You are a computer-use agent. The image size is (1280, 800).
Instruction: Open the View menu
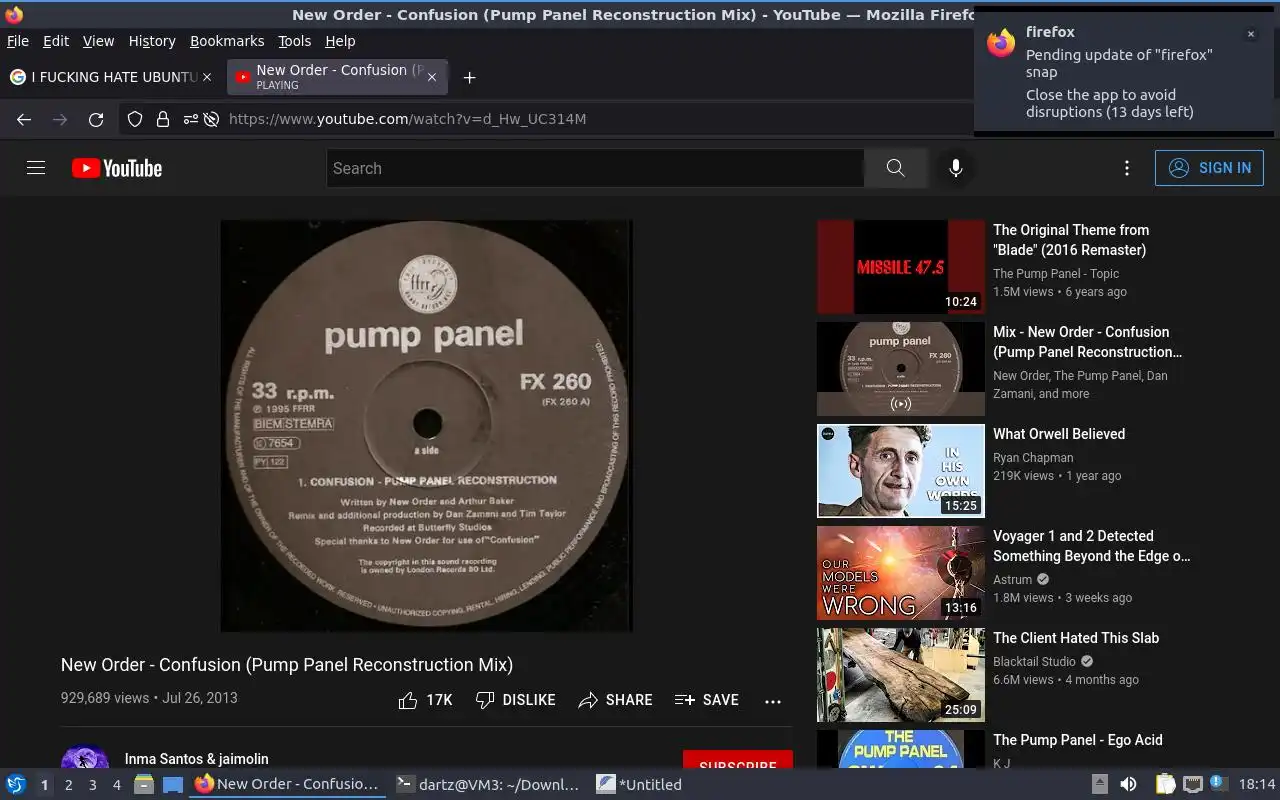point(98,41)
